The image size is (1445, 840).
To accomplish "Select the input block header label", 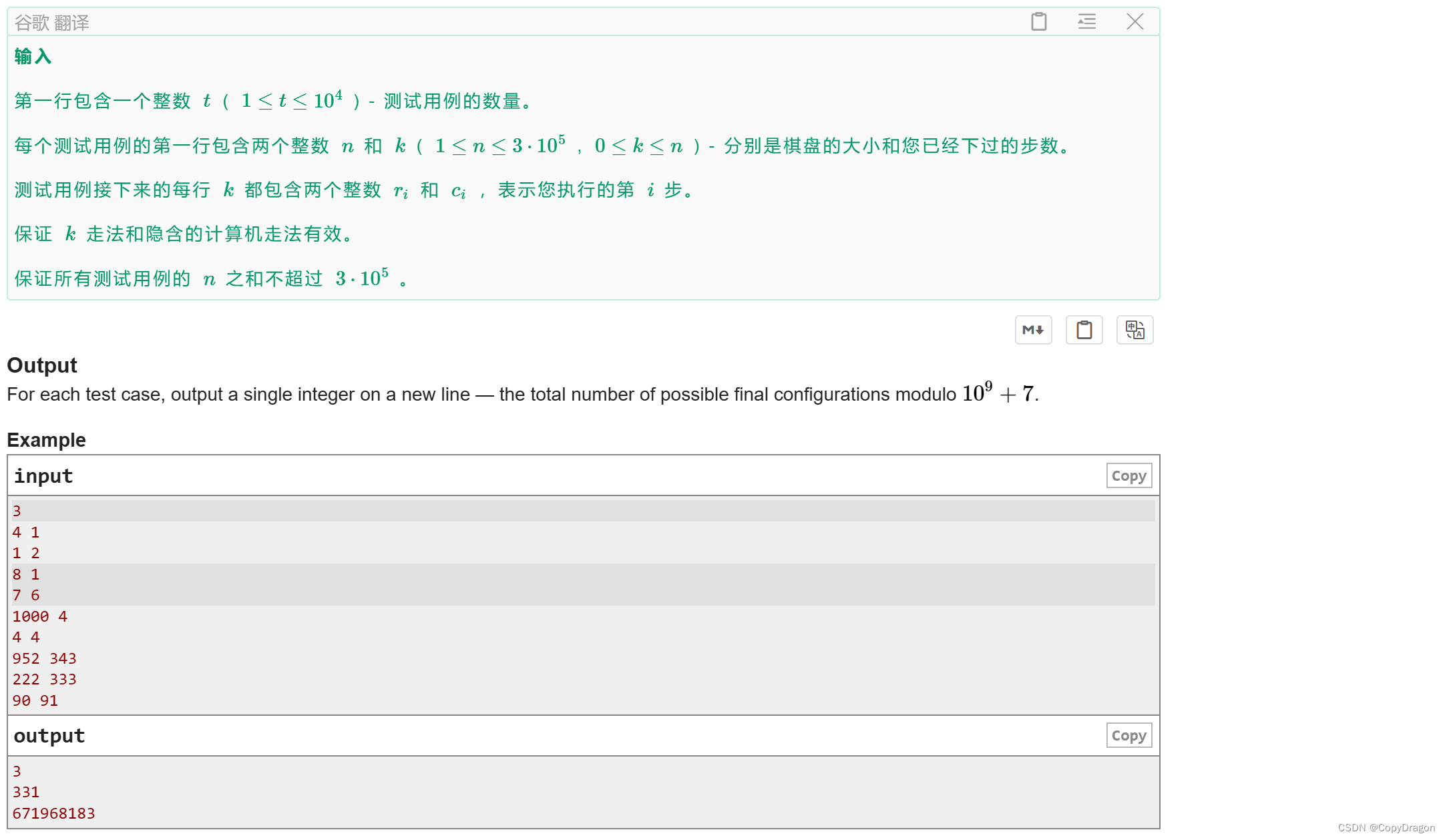I will pos(43,476).
